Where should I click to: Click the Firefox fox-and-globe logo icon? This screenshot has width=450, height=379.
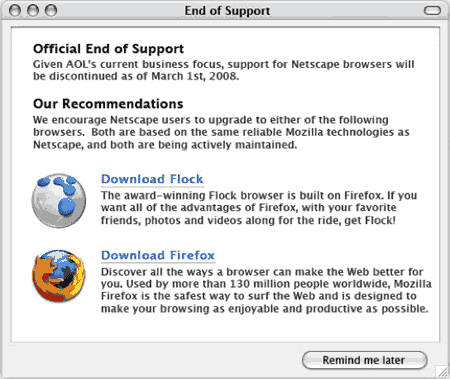(x=59, y=275)
